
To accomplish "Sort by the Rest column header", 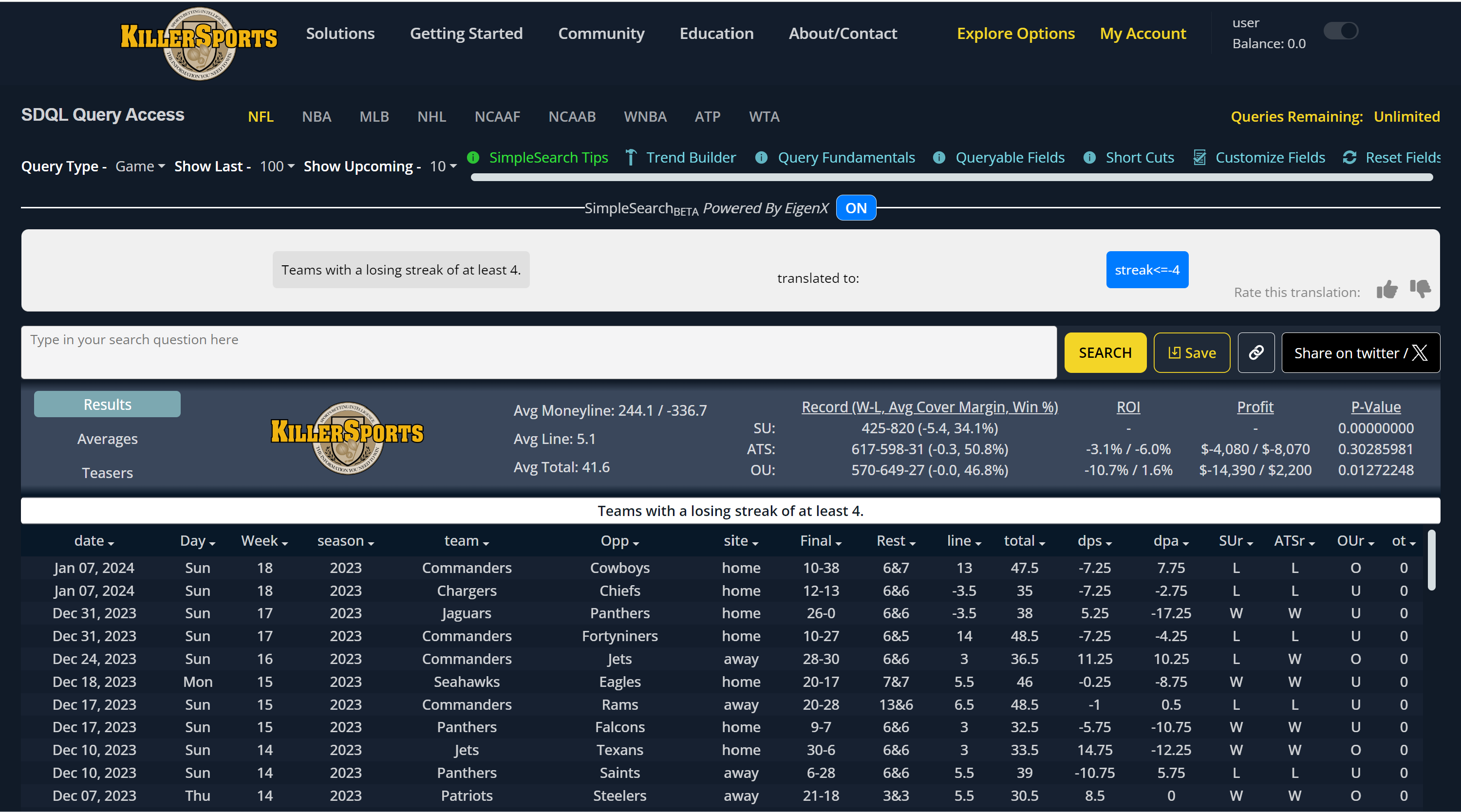I will pyautogui.click(x=896, y=541).
